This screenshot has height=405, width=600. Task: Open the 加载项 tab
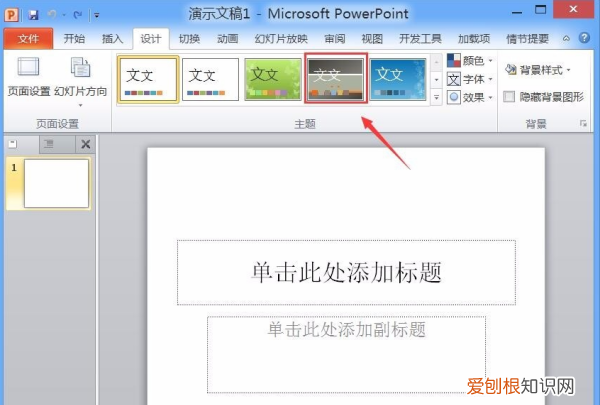(x=474, y=39)
